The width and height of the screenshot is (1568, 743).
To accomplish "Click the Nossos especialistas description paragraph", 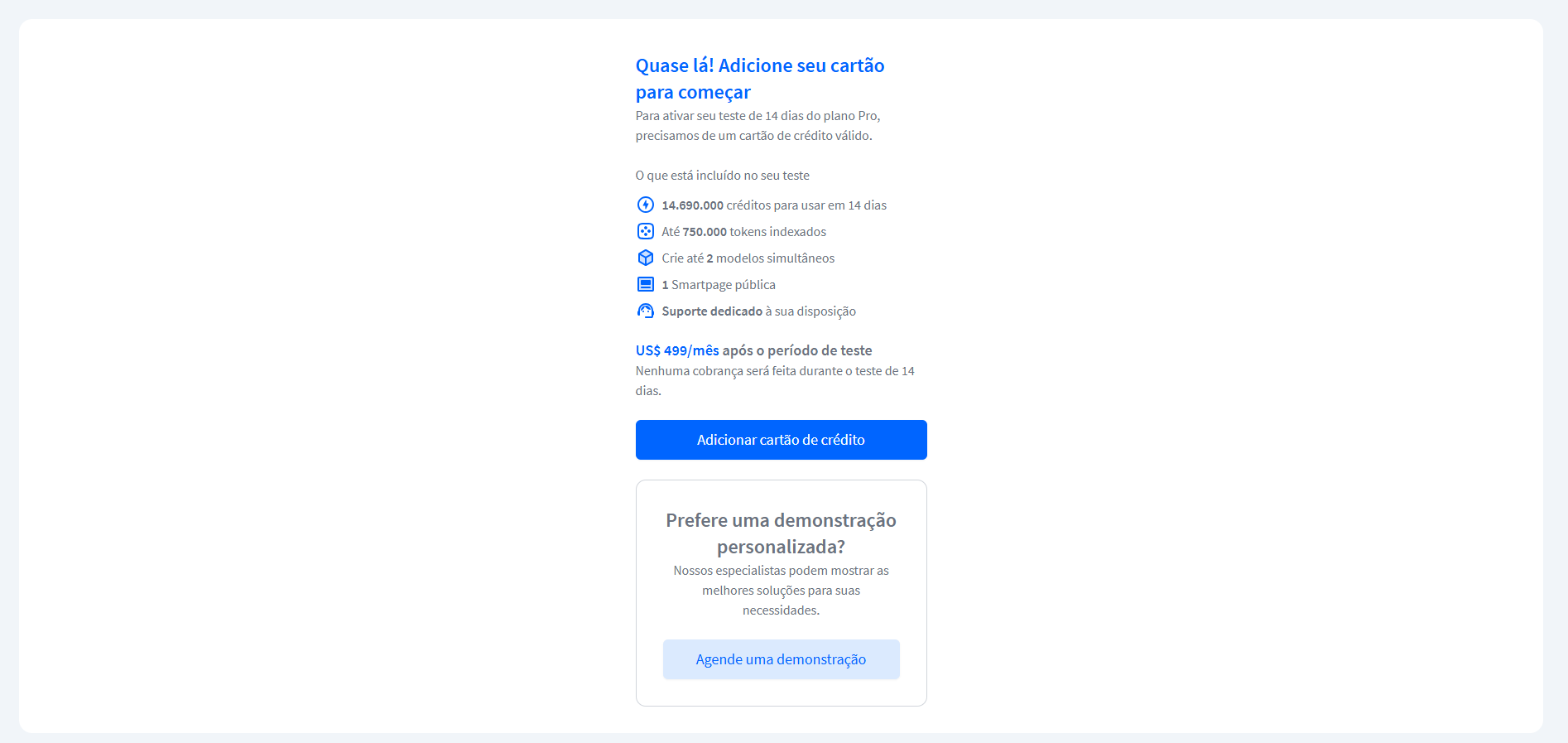I will (781, 591).
